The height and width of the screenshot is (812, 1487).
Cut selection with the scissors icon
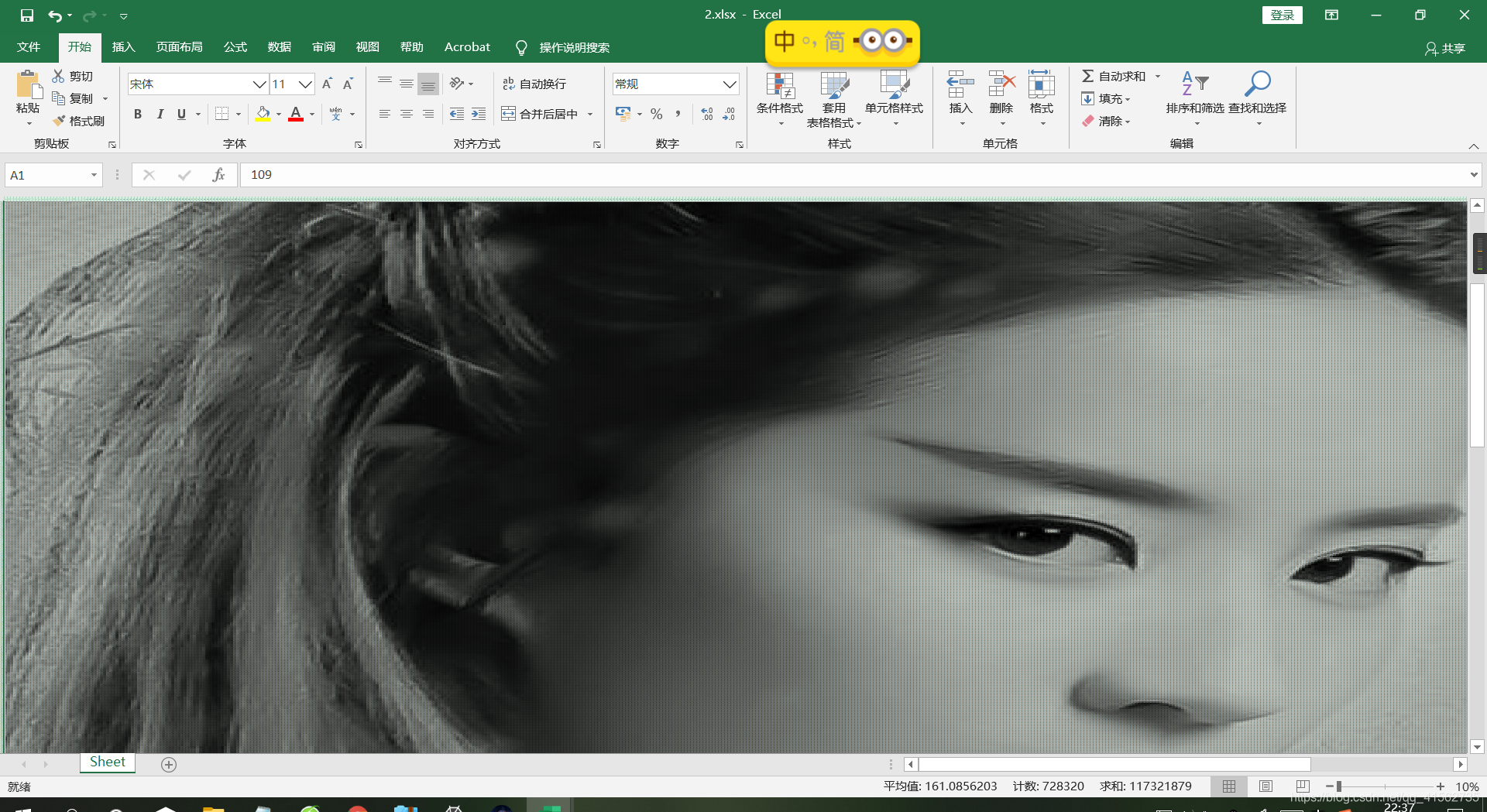click(x=58, y=76)
